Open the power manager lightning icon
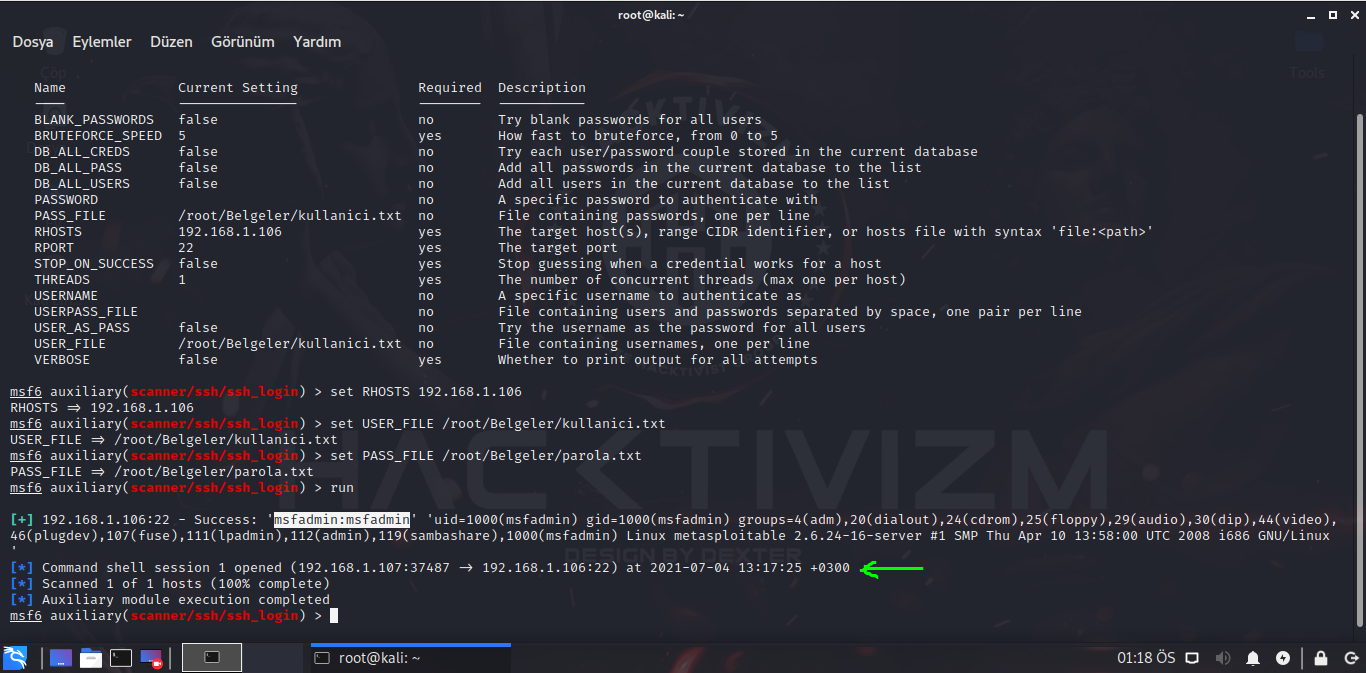This screenshot has width=1366, height=673. coord(1283,658)
